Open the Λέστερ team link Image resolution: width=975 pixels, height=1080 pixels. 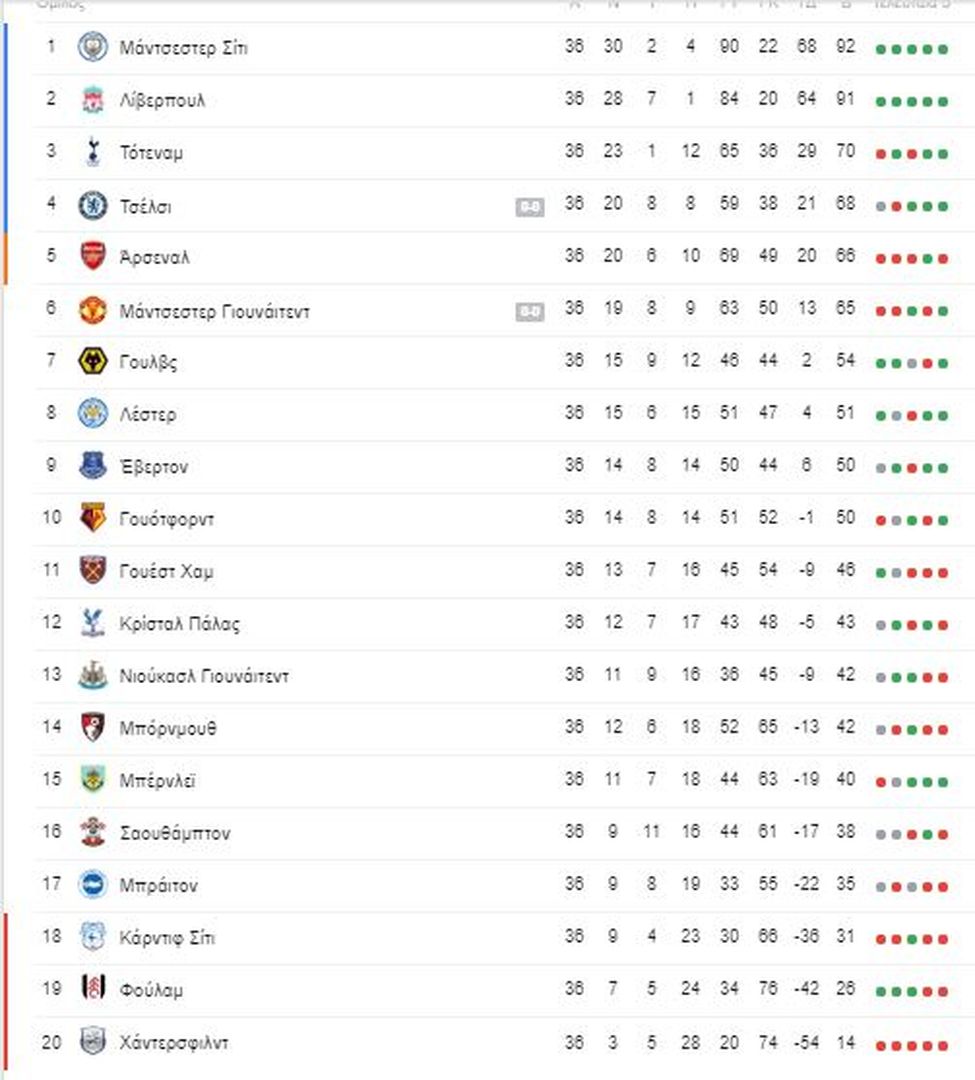[x=148, y=415]
